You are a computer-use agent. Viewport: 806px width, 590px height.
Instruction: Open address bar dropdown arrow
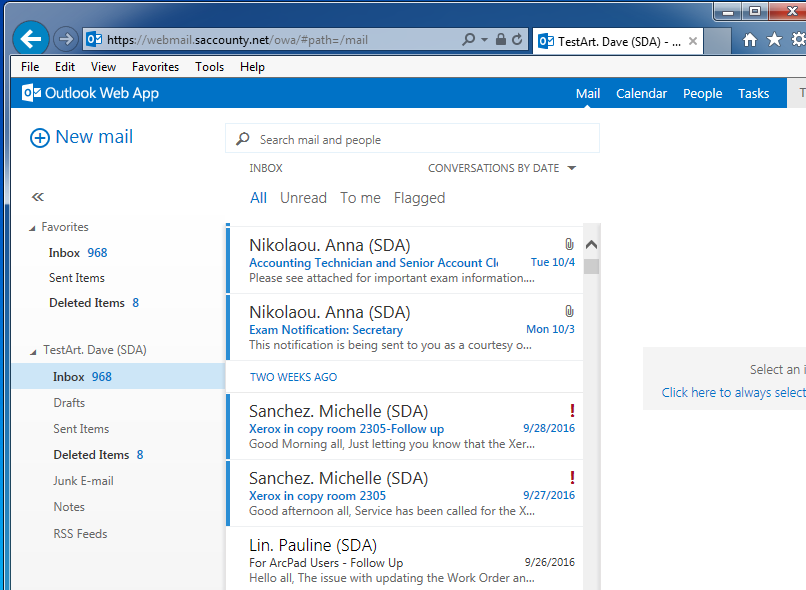[484, 40]
